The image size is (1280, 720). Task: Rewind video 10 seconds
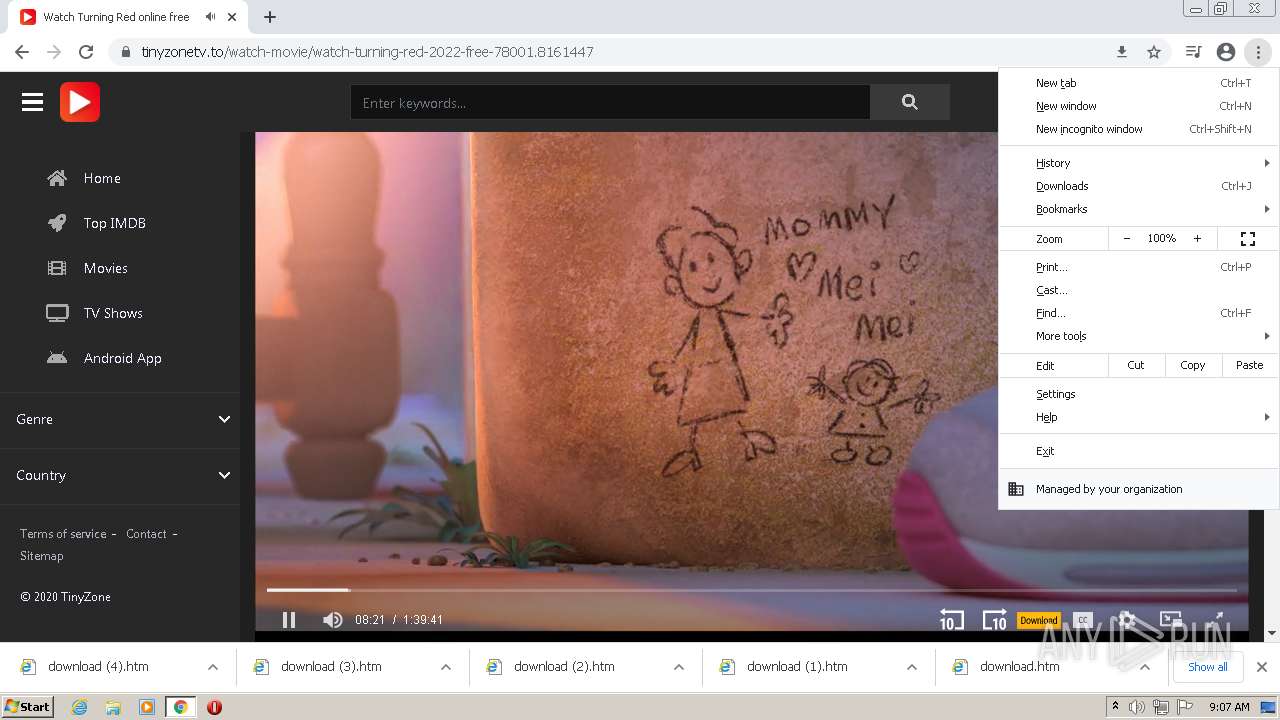pyautogui.click(x=951, y=620)
